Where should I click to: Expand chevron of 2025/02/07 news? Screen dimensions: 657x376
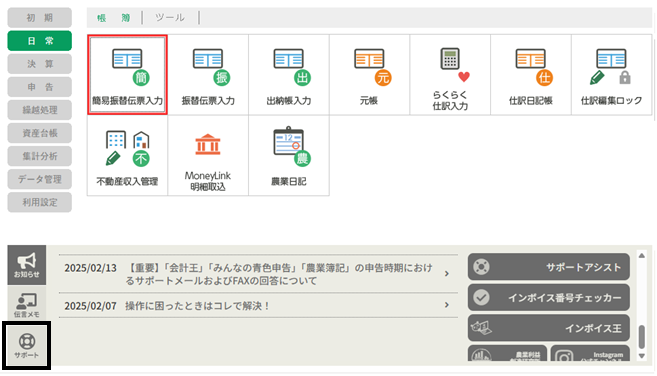[447, 305]
